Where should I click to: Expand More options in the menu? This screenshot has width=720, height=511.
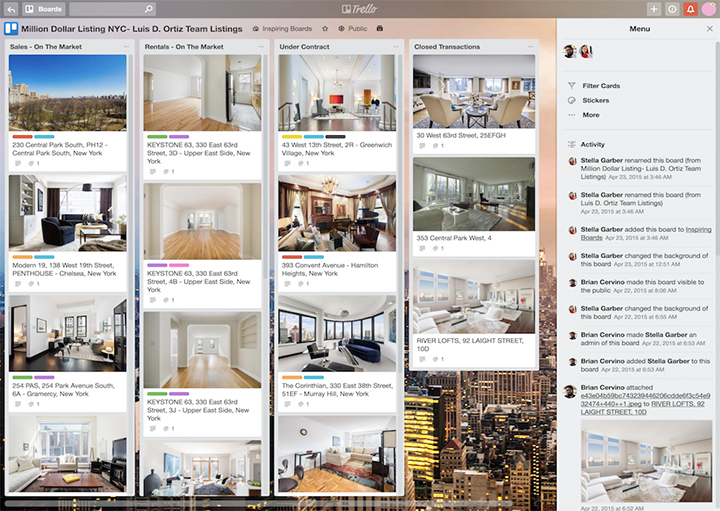pyautogui.click(x=591, y=115)
